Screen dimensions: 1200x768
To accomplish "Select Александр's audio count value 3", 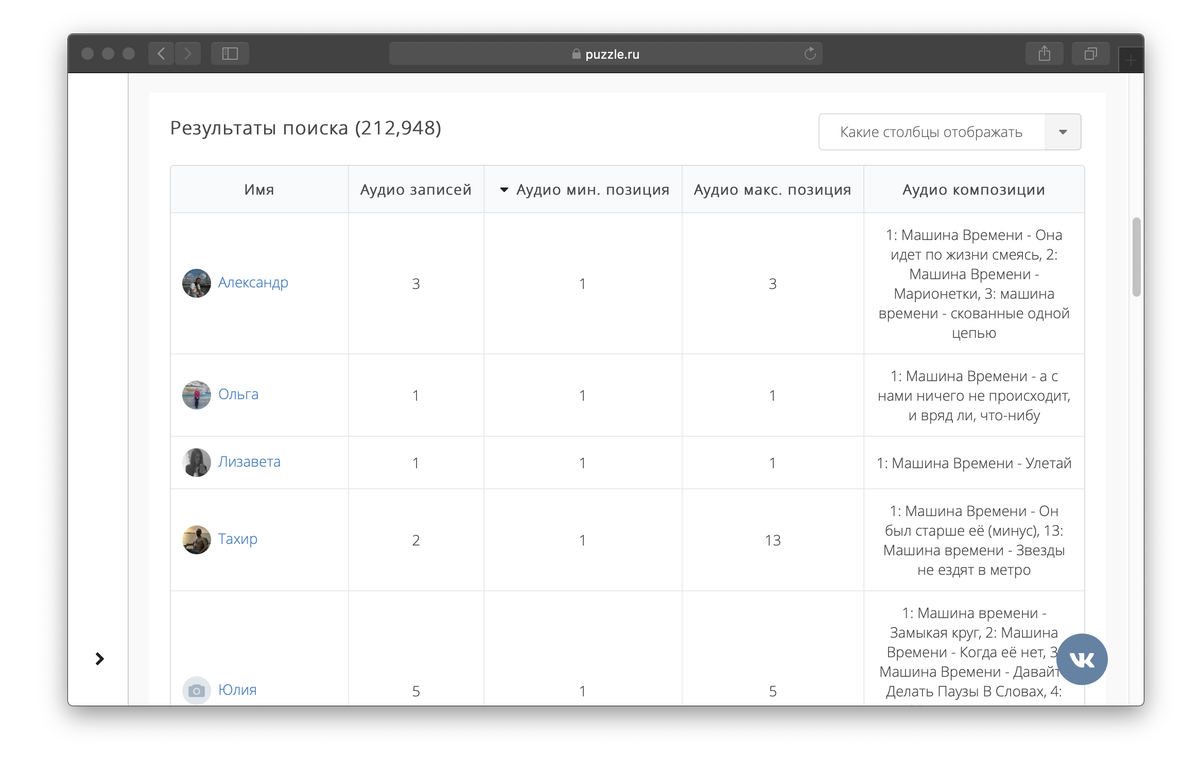I will [x=416, y=284].
